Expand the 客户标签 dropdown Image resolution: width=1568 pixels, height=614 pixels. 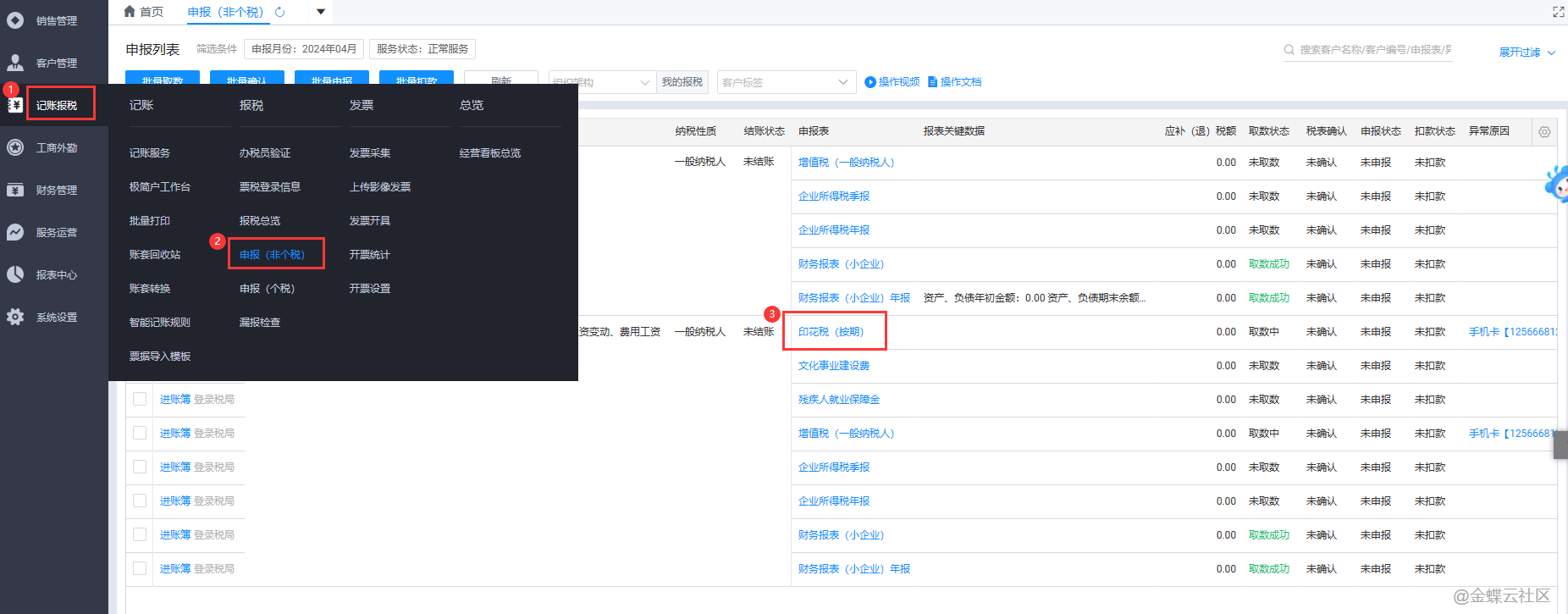(x=842, y=82)
